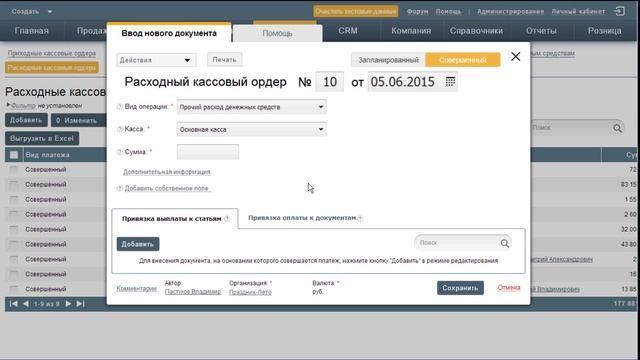
Task: Click Добавить button in background list
Action: click(x=26, y=120)
